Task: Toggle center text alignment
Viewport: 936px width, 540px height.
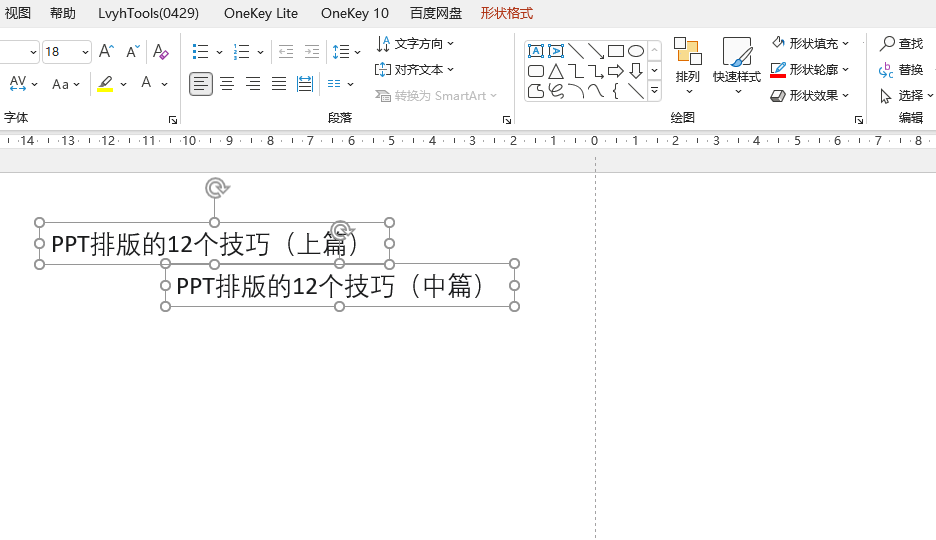Action: [x=227, y=84]
